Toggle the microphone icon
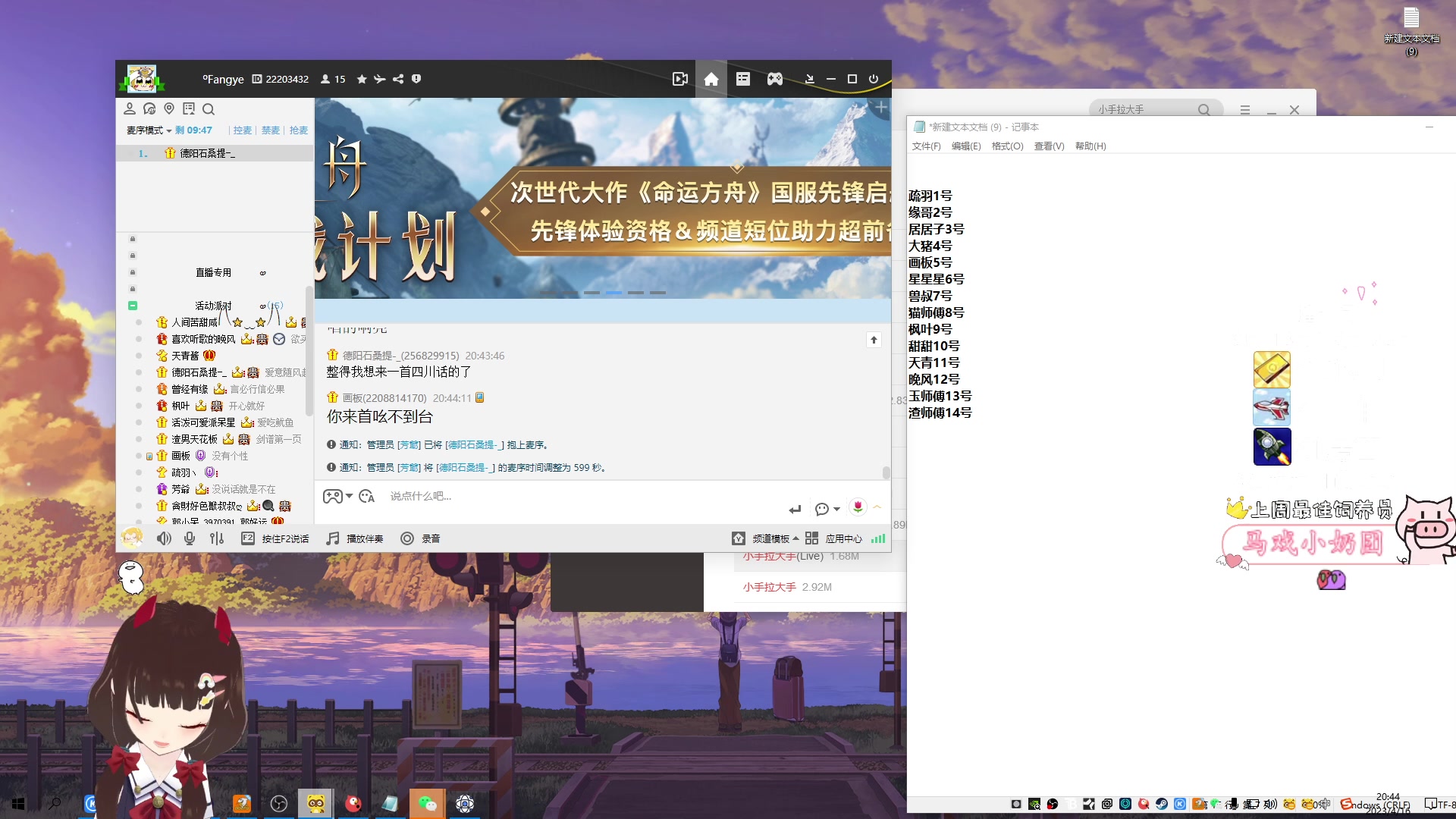 coord(190,538)
